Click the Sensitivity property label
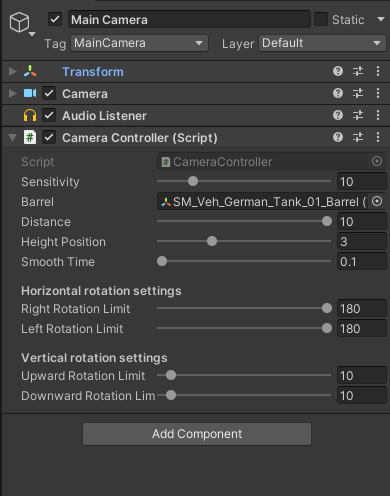This screenshot has height=496, width=390. pyautogui.click(x=50, y=182)
